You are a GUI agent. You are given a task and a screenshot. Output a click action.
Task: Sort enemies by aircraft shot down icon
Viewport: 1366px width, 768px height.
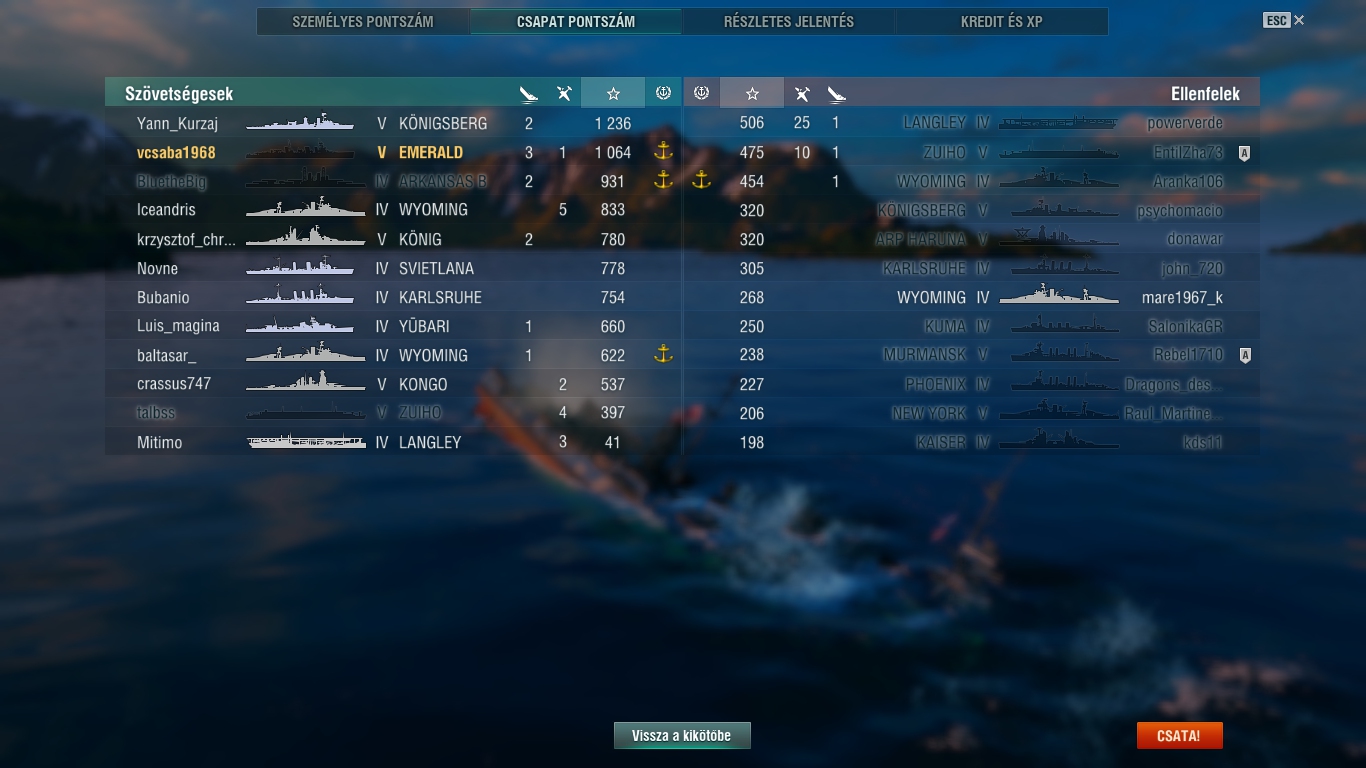coord(802,93)
